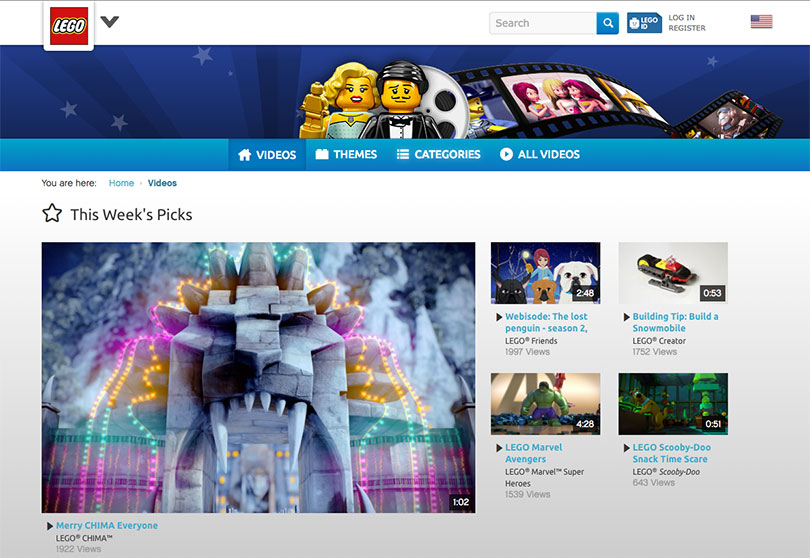Select the VIDEOS tab
Screen dimensions: 810x558
pyautogui.click(x=267, y=154)
